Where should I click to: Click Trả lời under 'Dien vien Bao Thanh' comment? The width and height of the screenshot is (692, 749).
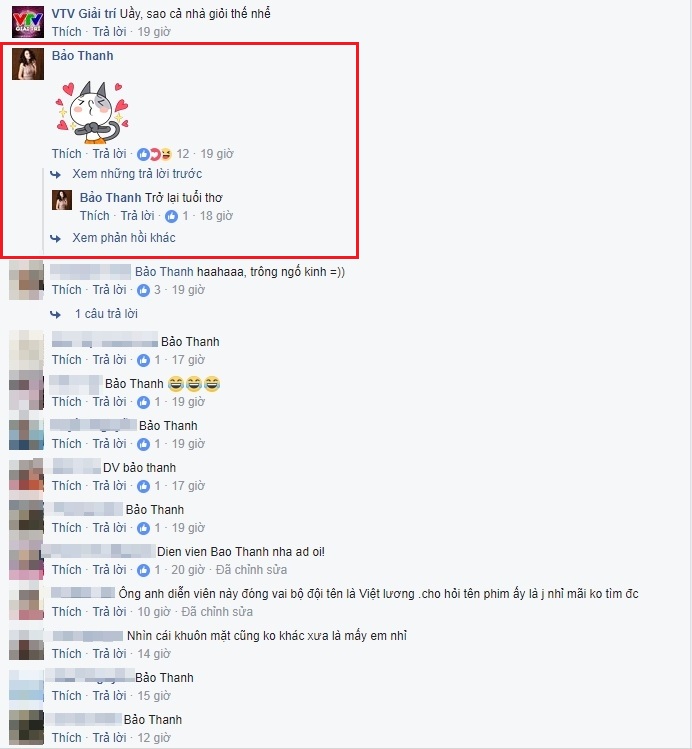click(x=109, y=569)
